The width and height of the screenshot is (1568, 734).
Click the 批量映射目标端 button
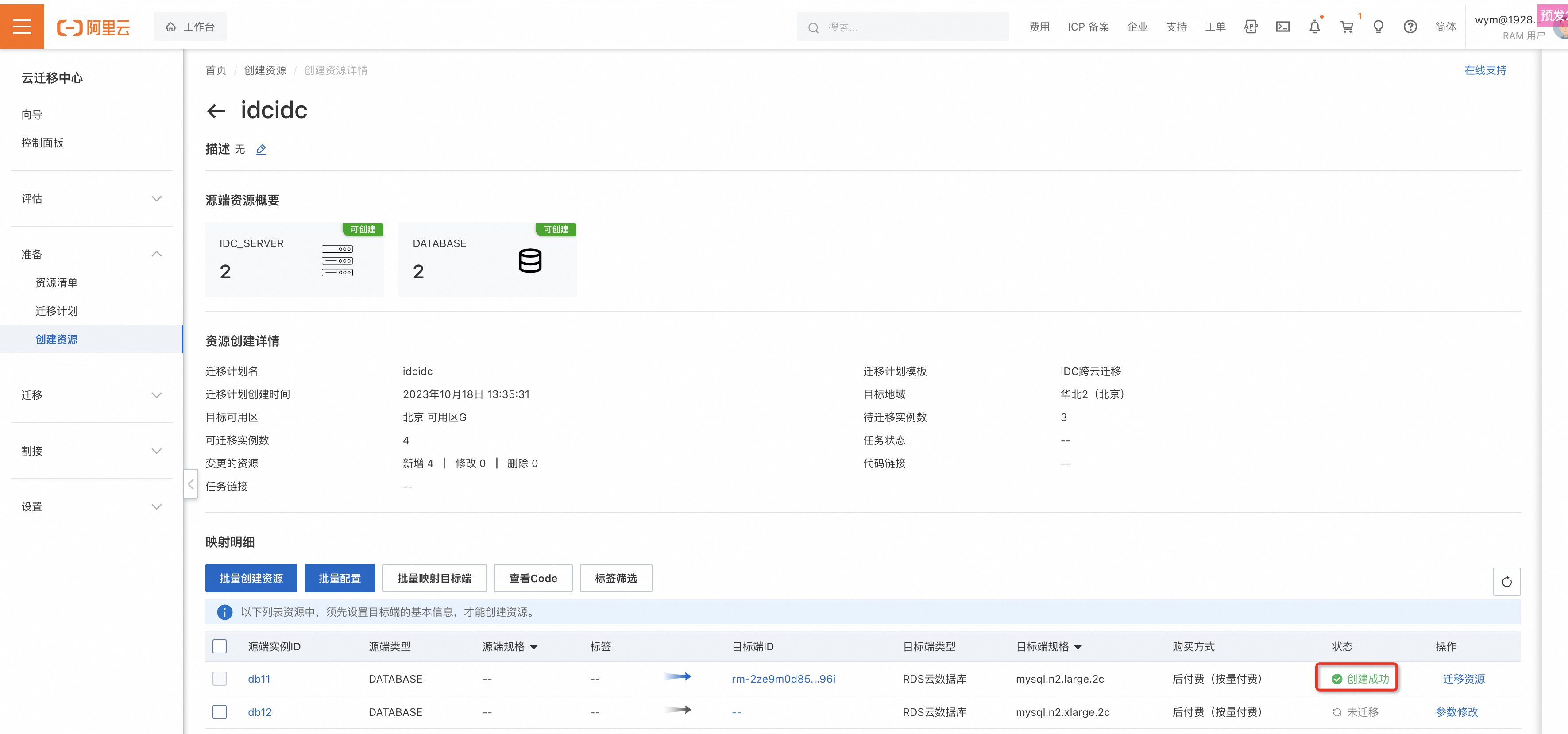tap(434, 578)
